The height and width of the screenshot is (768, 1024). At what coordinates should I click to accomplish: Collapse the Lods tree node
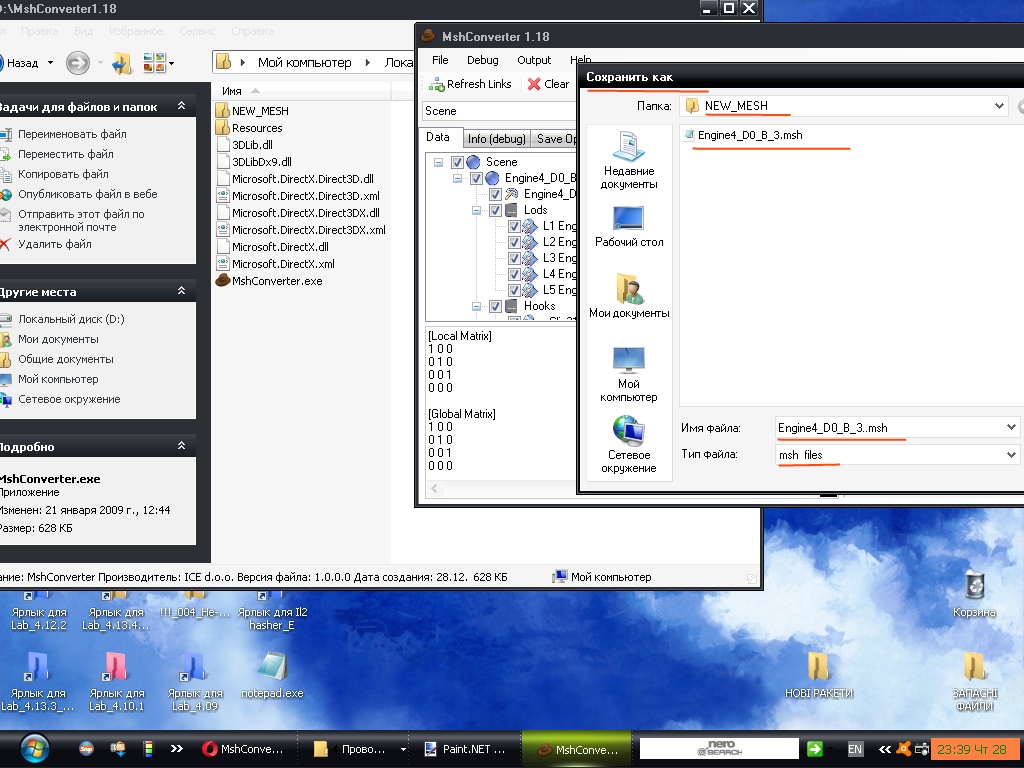[x=476, y=210]
